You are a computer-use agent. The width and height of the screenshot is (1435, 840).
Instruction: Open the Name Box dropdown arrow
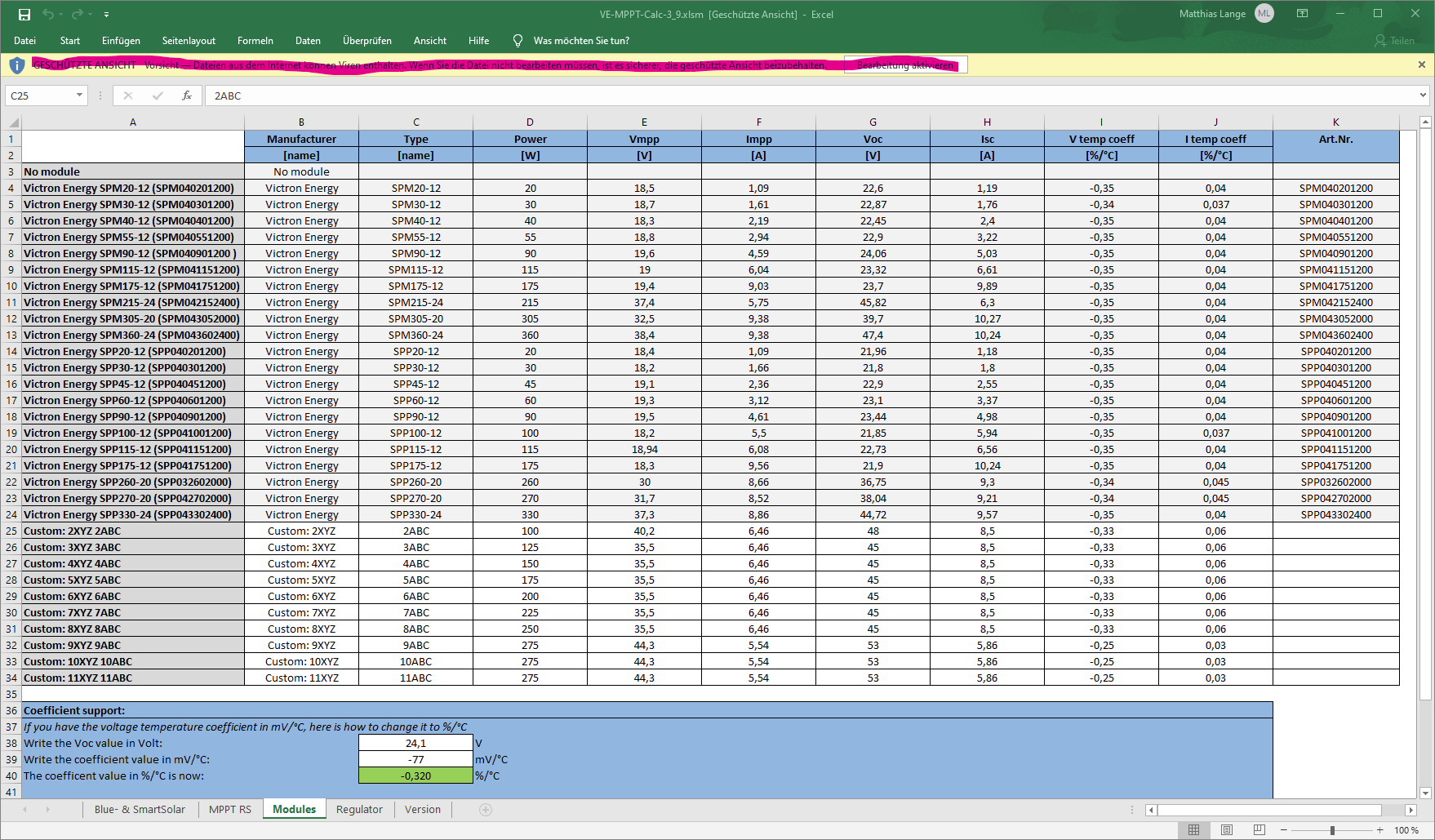click(79, 96)
